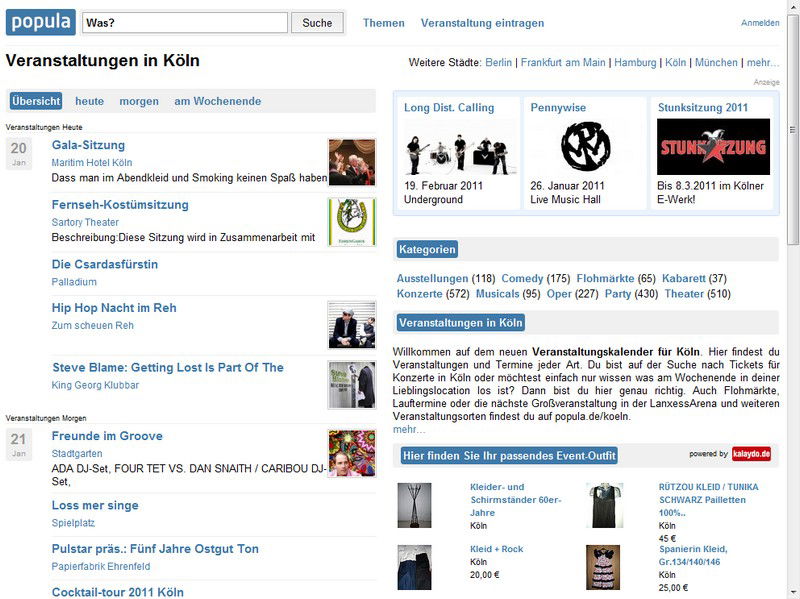
Task: Click the Anmelden link
Action: pos(760,23)
